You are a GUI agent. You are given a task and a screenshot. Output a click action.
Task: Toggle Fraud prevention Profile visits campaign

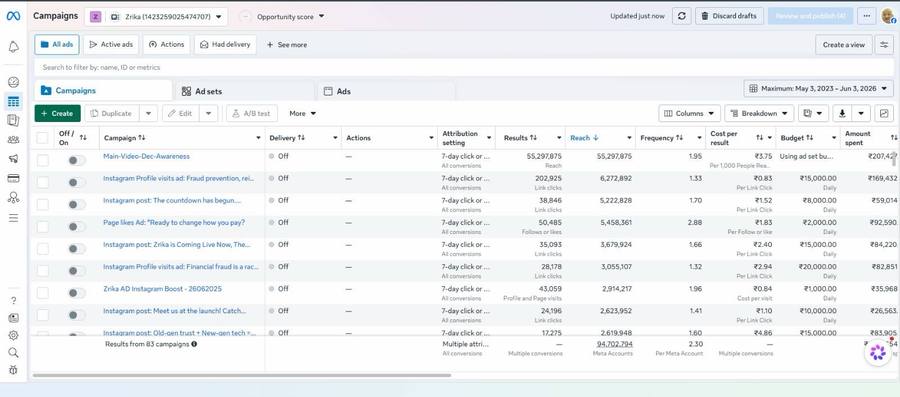tap(76, 182)
